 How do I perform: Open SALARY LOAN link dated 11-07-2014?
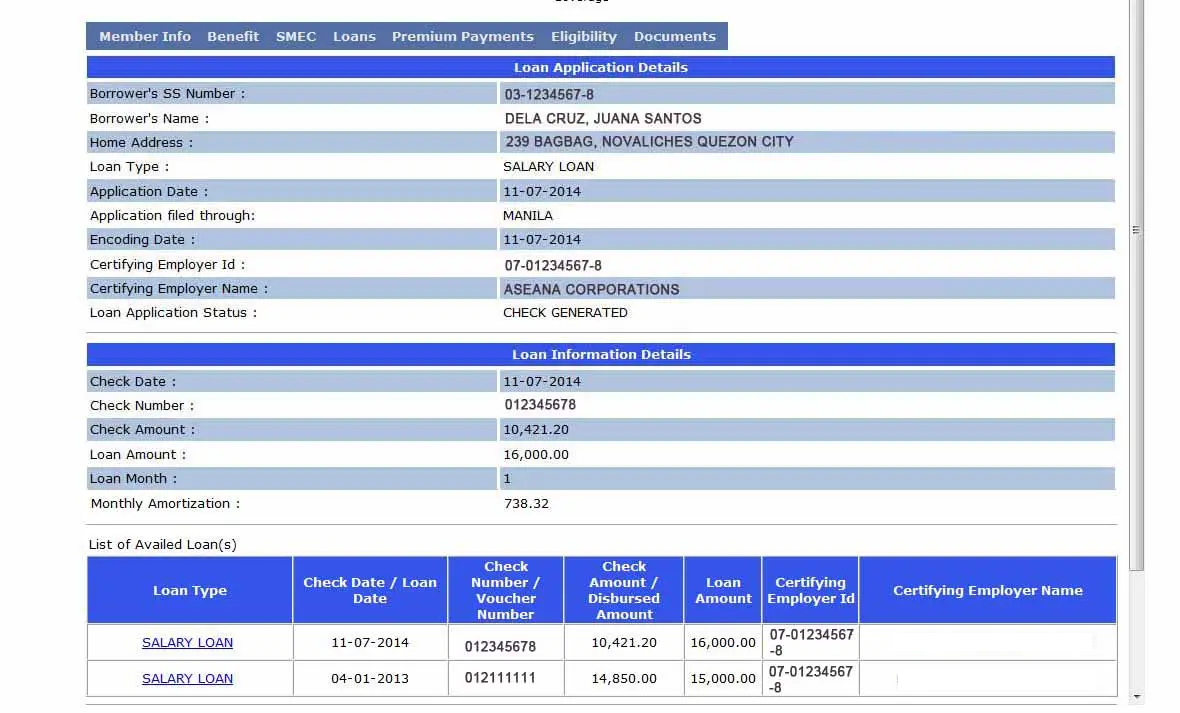tap(187, 642)
